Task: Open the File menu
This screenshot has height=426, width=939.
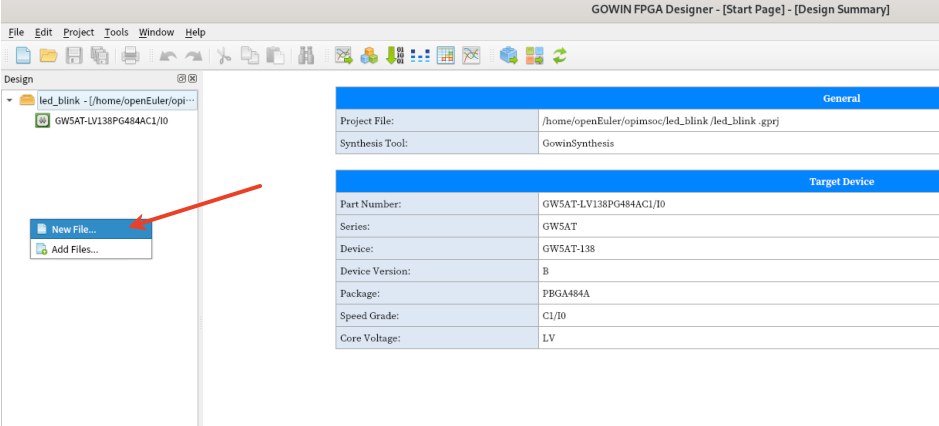Action: point(16,32)
